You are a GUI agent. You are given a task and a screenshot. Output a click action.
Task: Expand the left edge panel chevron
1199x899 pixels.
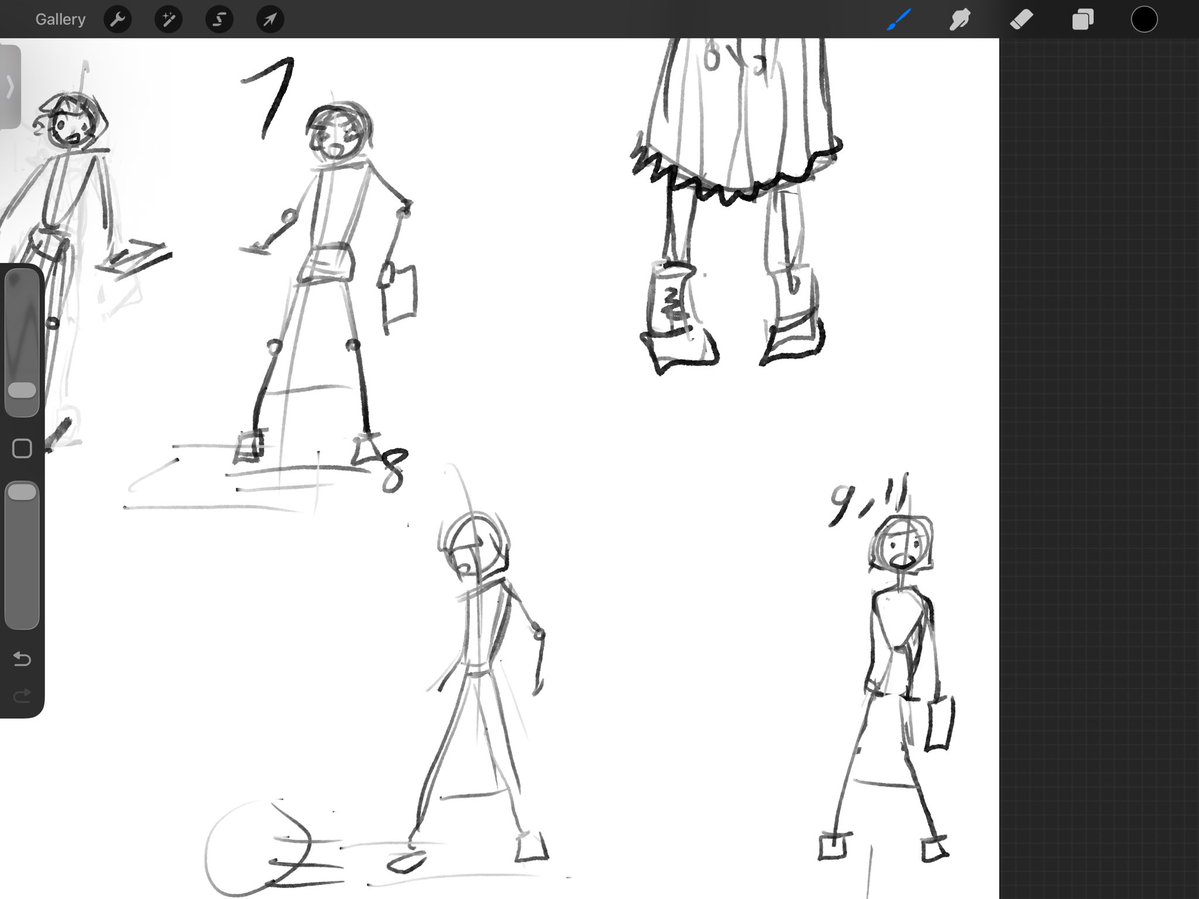point(10,86)
